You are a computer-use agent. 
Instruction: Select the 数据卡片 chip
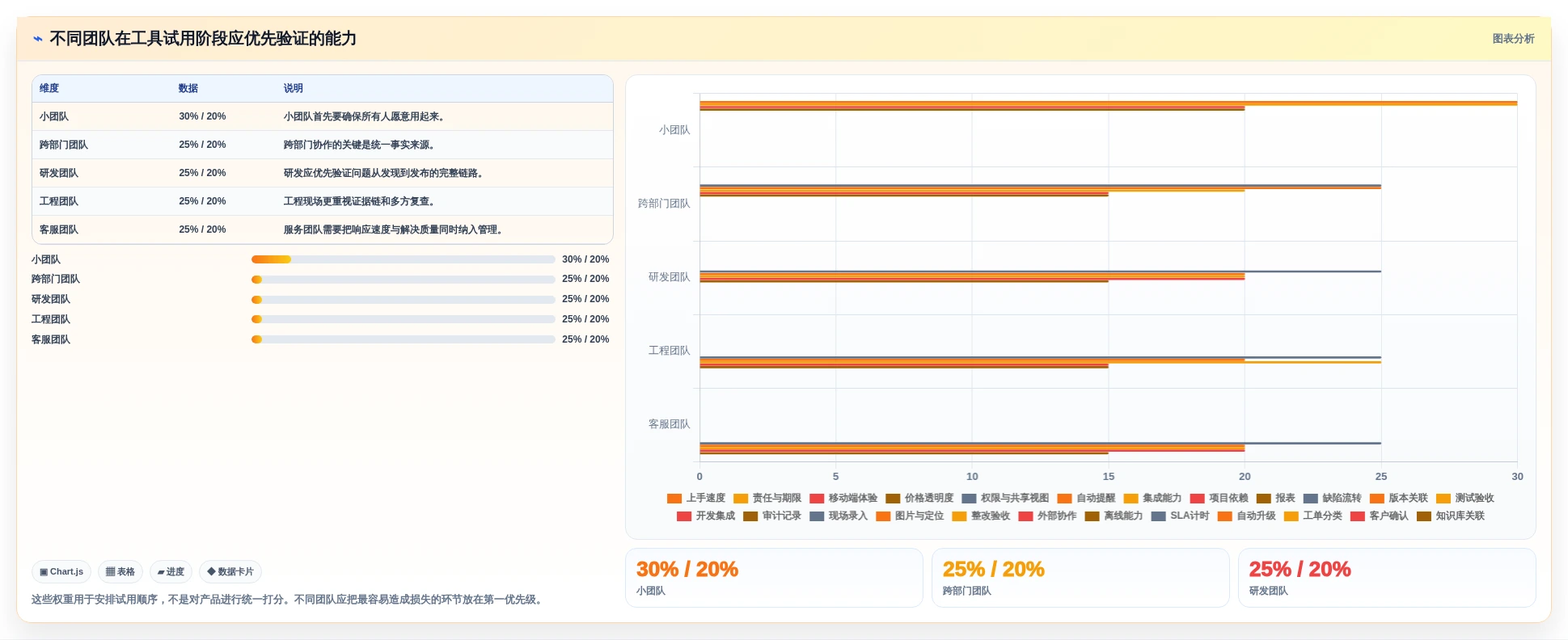[230, 571]
